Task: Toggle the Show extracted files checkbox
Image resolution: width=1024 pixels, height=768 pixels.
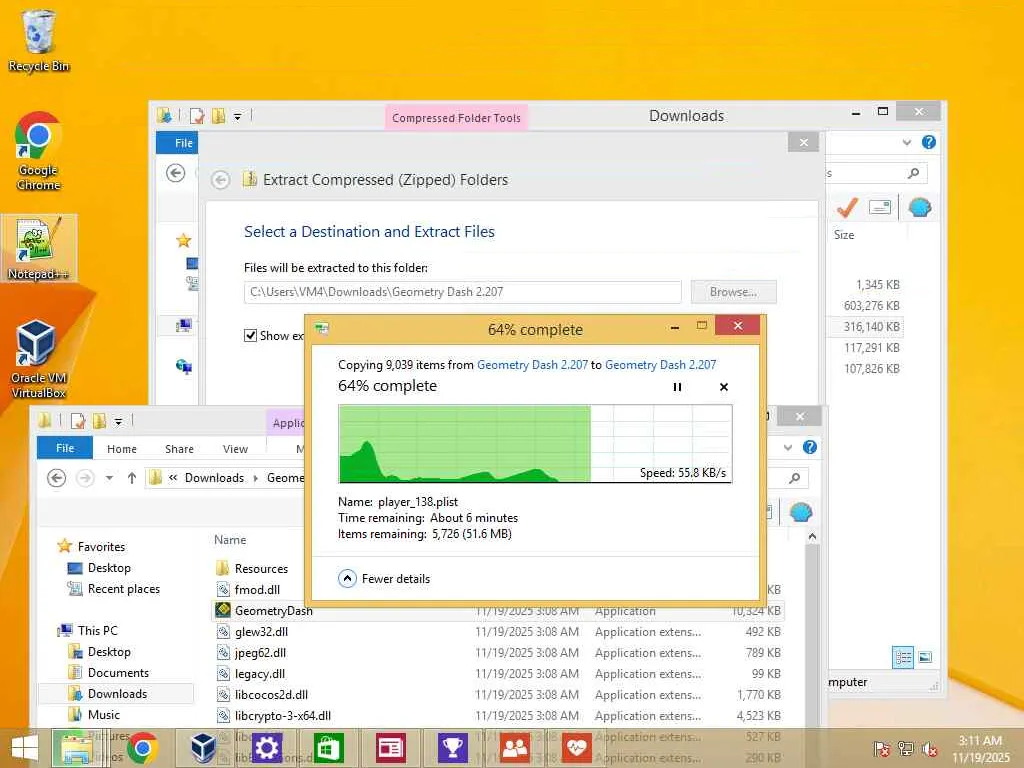Action: [x=250, y=336]
